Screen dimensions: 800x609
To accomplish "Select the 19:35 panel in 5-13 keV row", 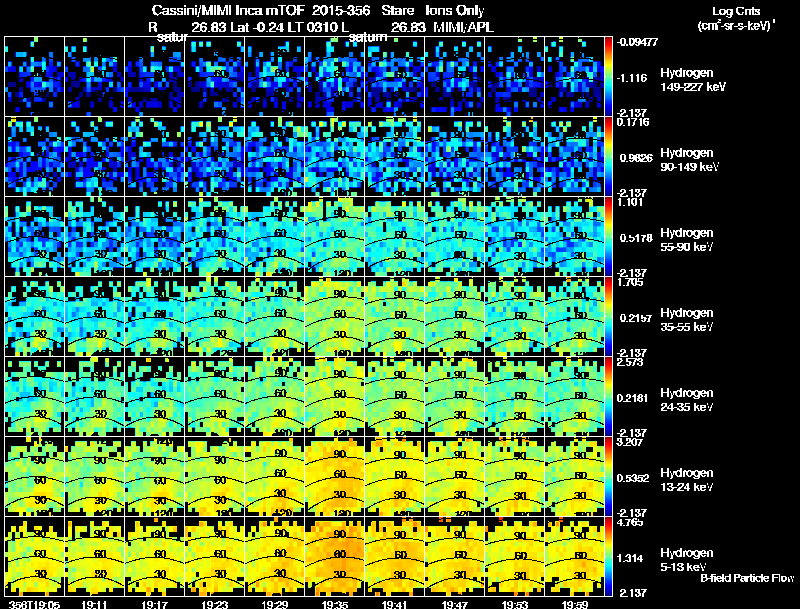I will (335, 556).
